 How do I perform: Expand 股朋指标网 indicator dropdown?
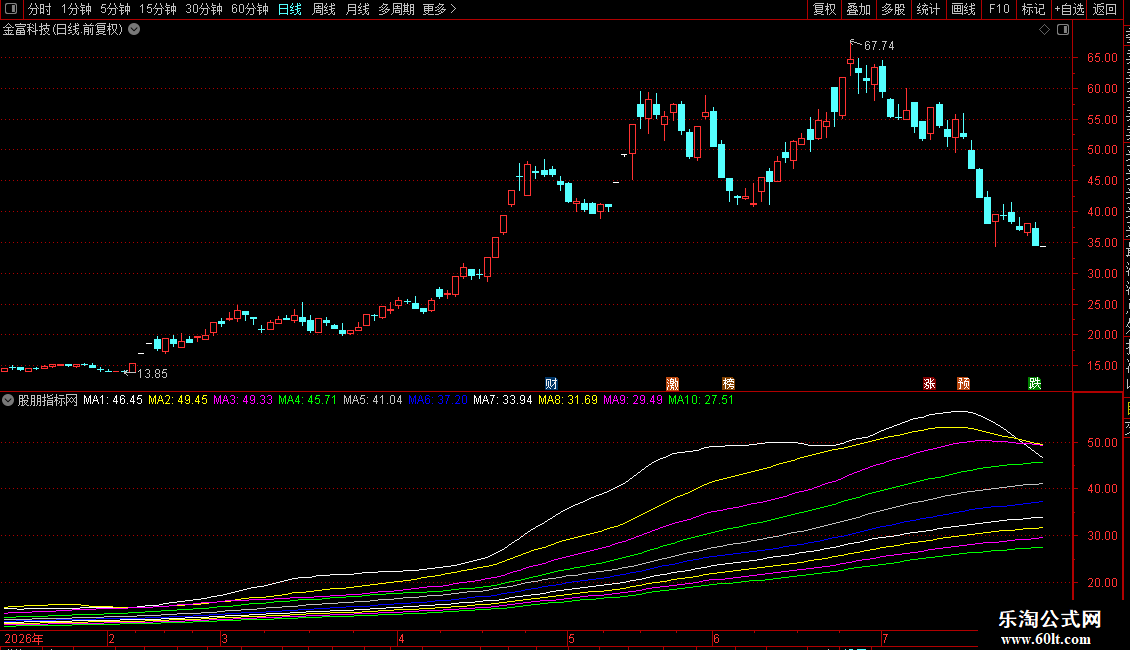[x=8, y=400]
